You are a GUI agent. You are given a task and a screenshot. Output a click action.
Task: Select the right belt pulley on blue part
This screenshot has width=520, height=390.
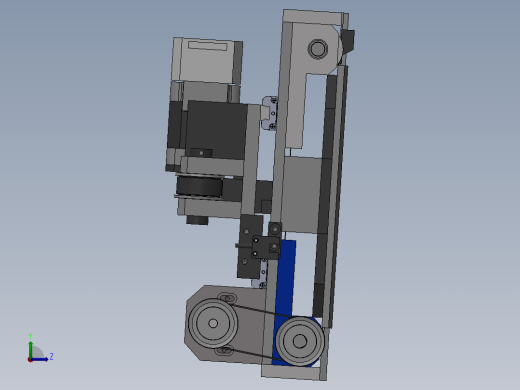coord(300,341)
